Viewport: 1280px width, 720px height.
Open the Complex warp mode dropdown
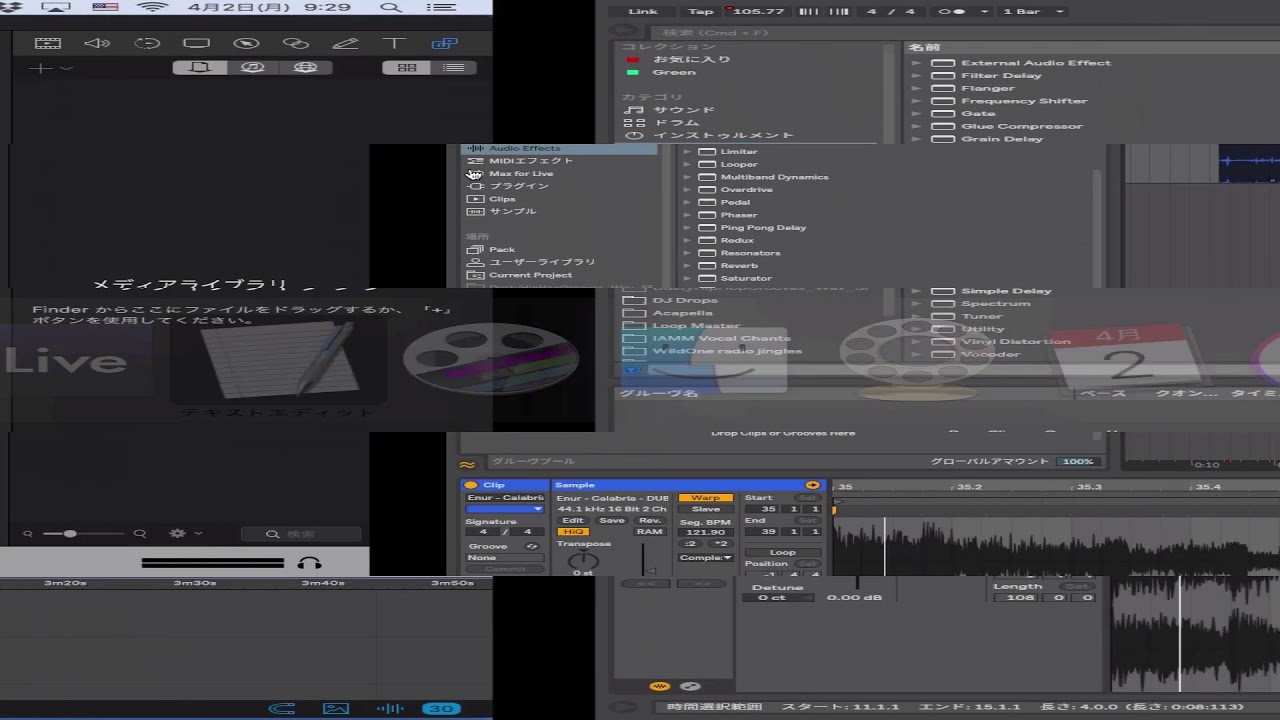click(x=705, y=557)
